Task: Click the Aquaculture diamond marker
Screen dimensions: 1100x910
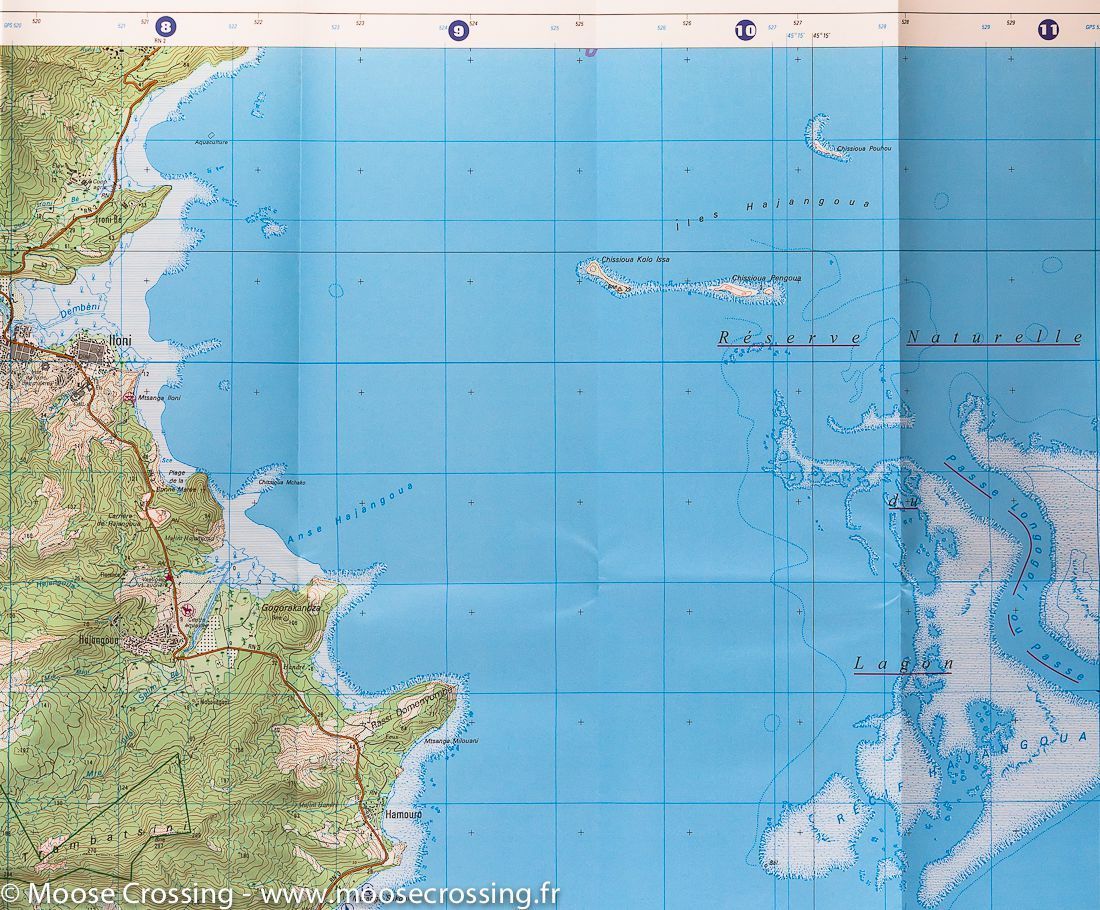Action: [x=210, y=135]
